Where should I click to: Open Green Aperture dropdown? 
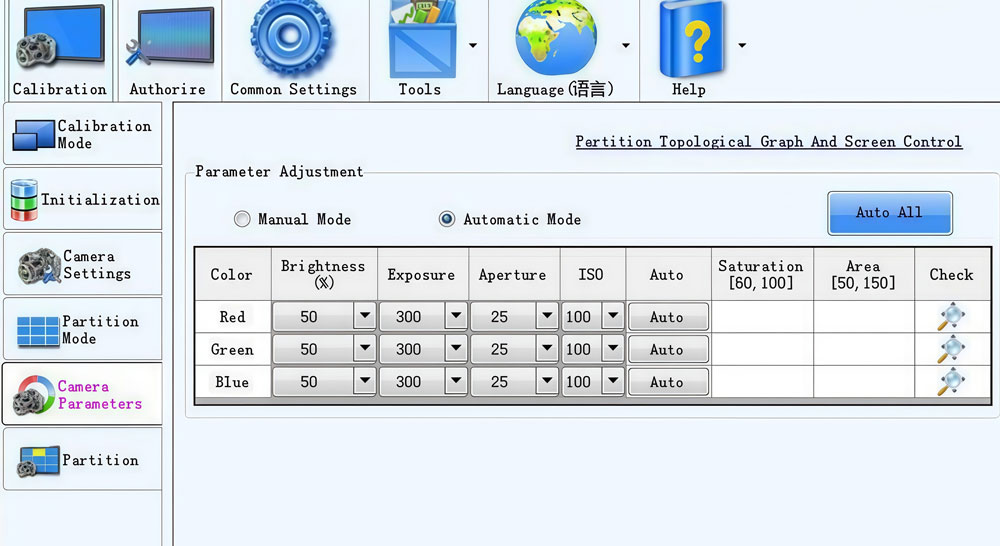pyautogui.click(x=547, y=348)
